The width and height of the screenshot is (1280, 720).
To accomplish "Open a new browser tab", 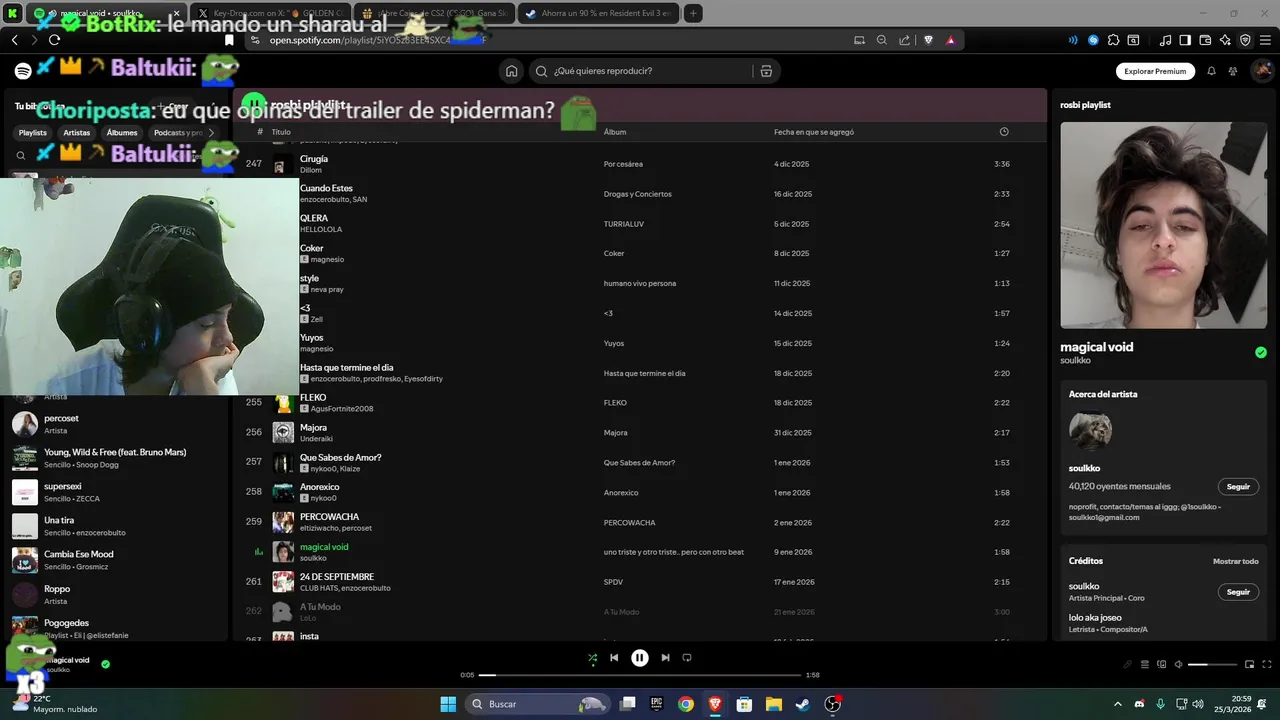I will point(693,13).
